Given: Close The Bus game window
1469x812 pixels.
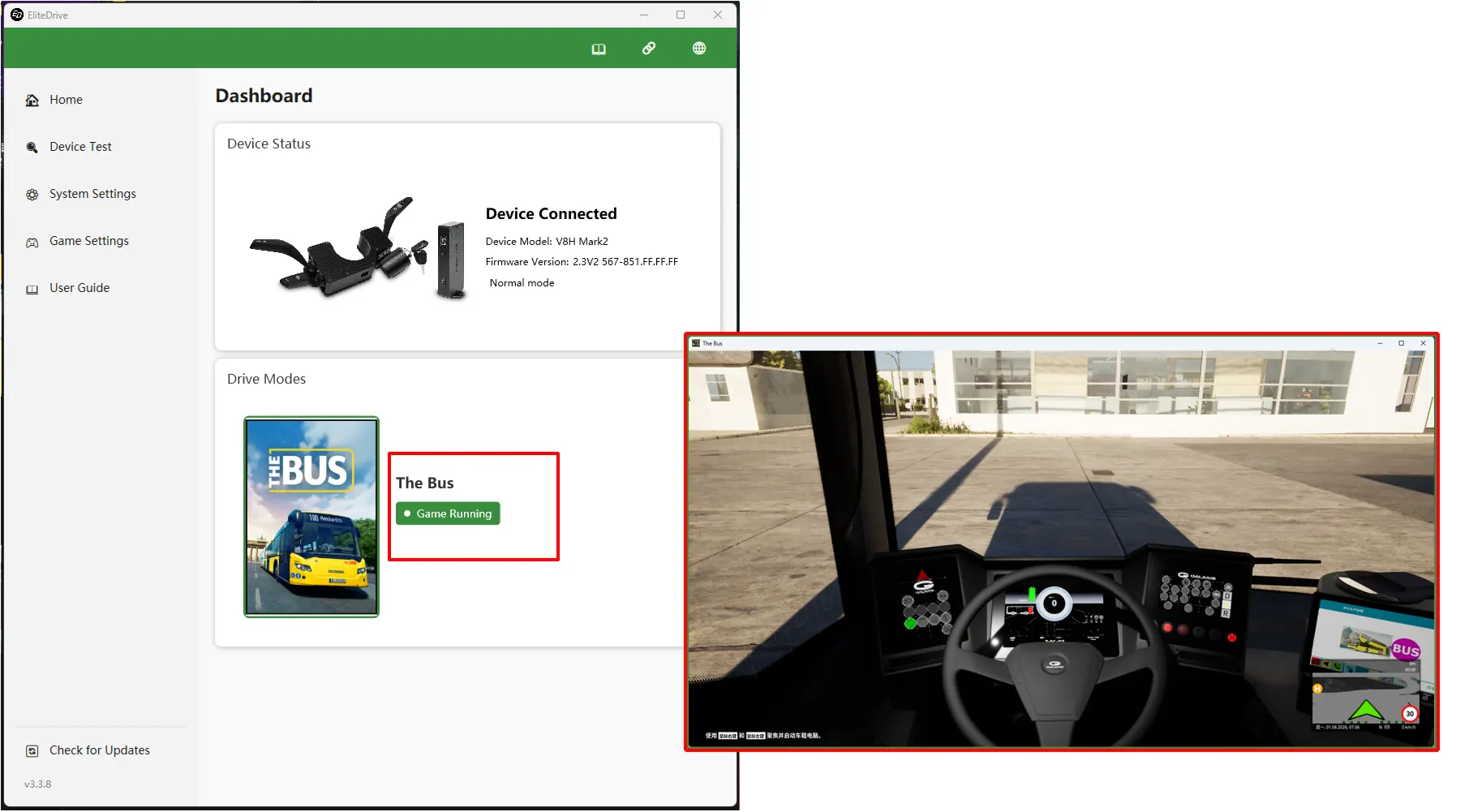Looking at the screenshot, I should 1423,343.
